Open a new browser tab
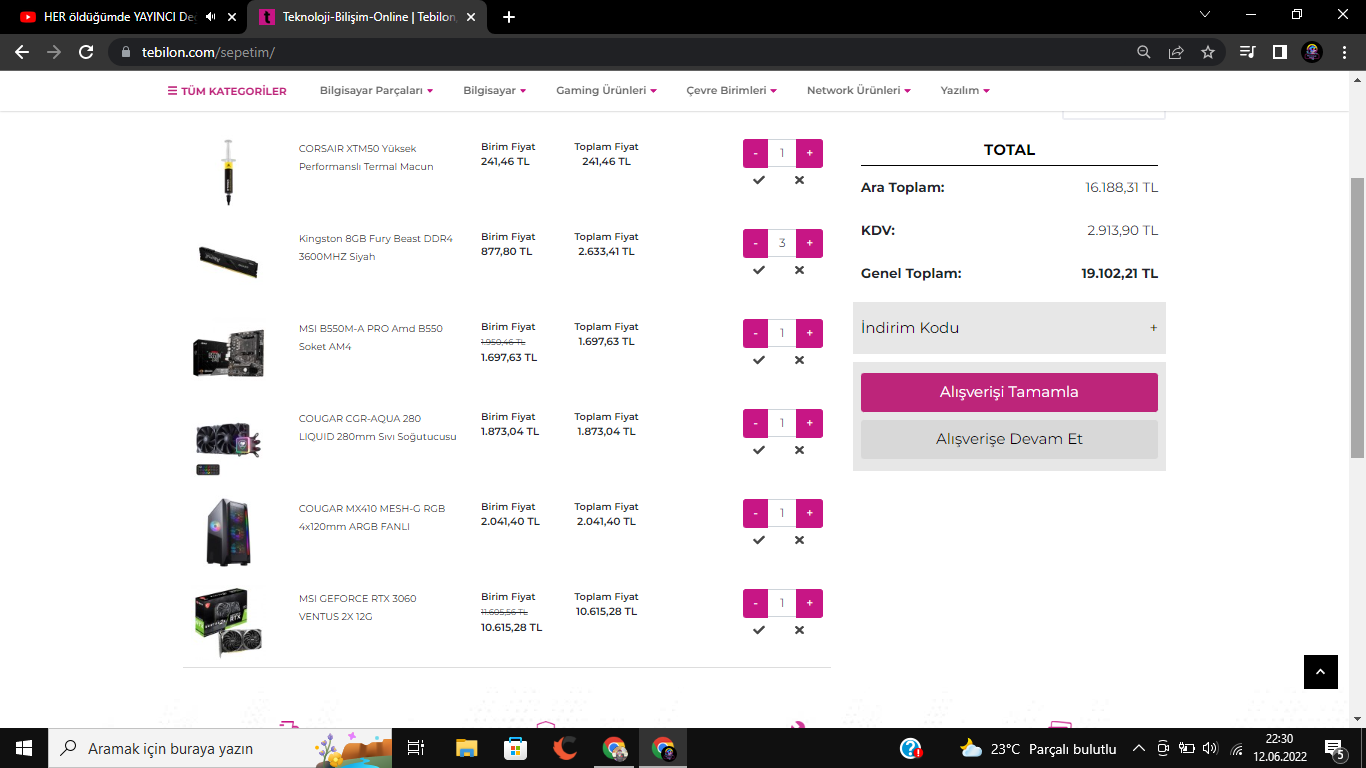Image resolution: width=1366 pixels, height=768 pixels. click(509, 17)
